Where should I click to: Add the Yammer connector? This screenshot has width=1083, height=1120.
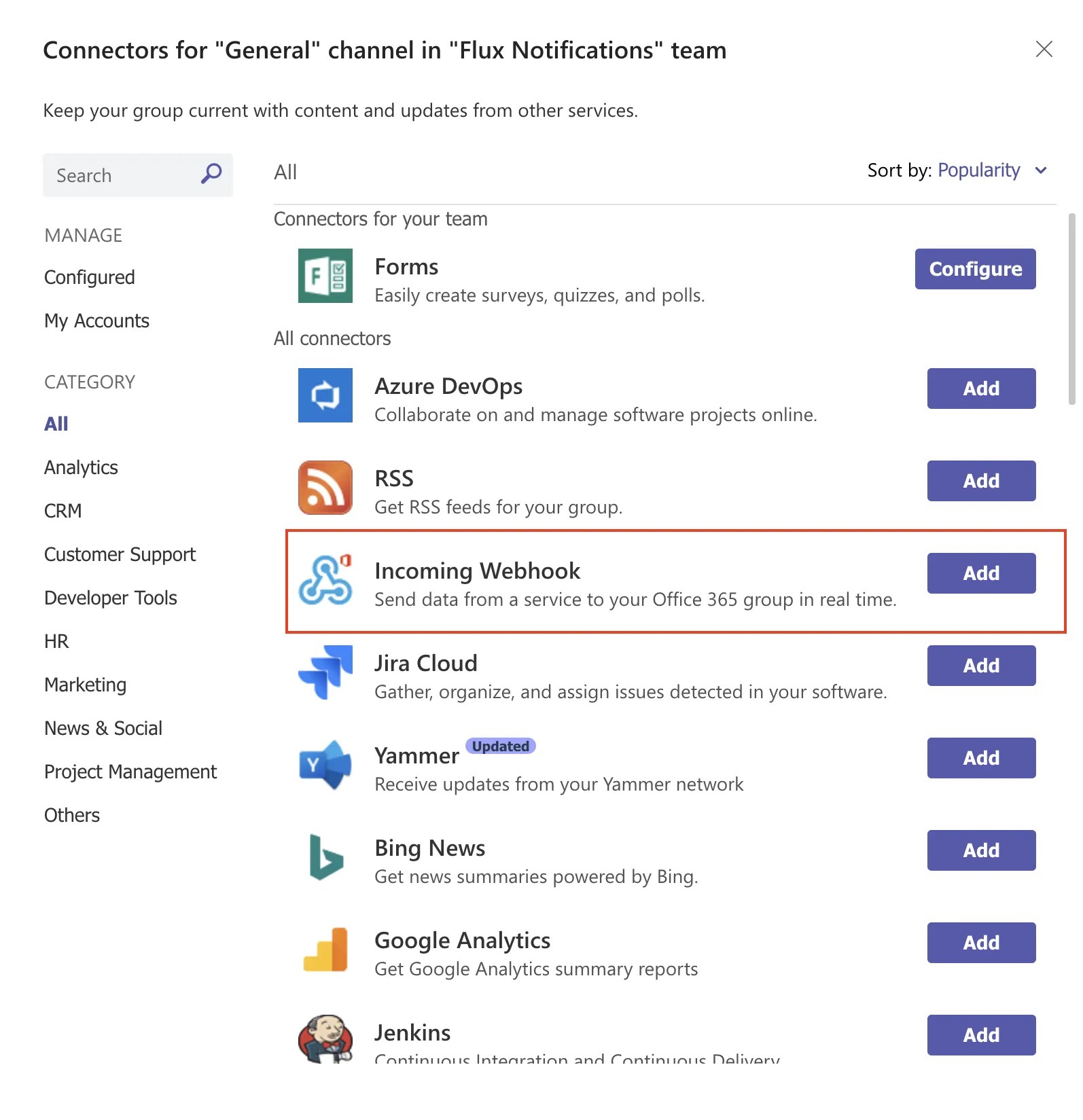point(981,758)
